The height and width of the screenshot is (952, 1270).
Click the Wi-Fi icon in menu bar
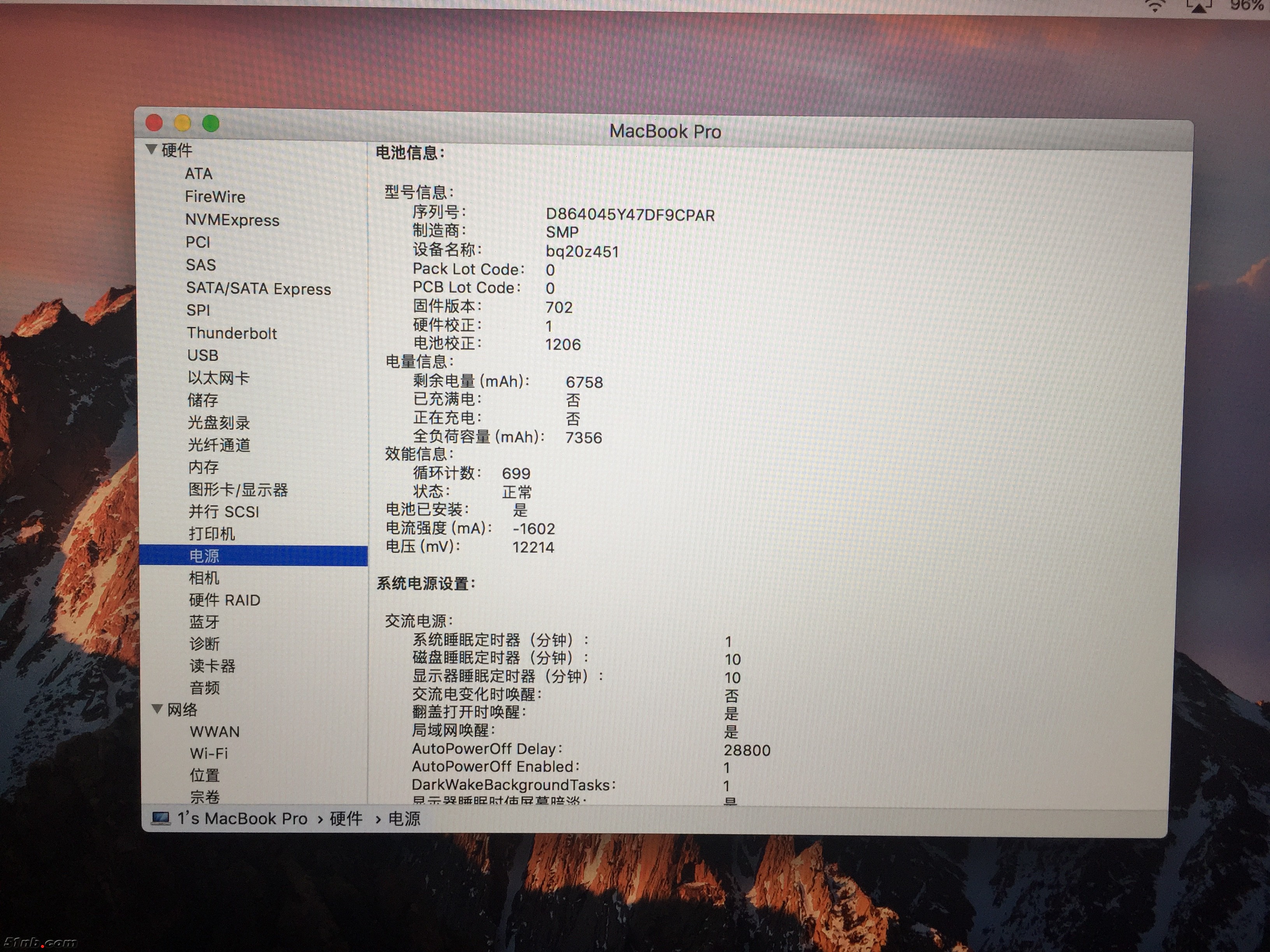[1154, 6]
